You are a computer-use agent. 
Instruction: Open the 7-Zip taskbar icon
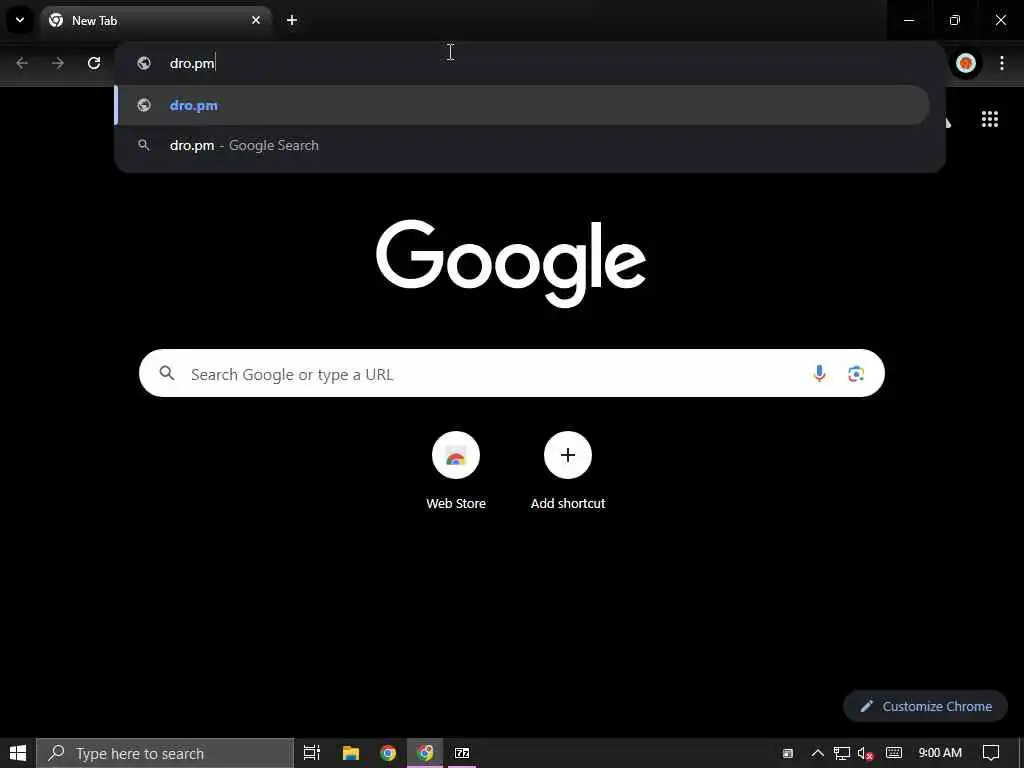click(x=462, y=753)
